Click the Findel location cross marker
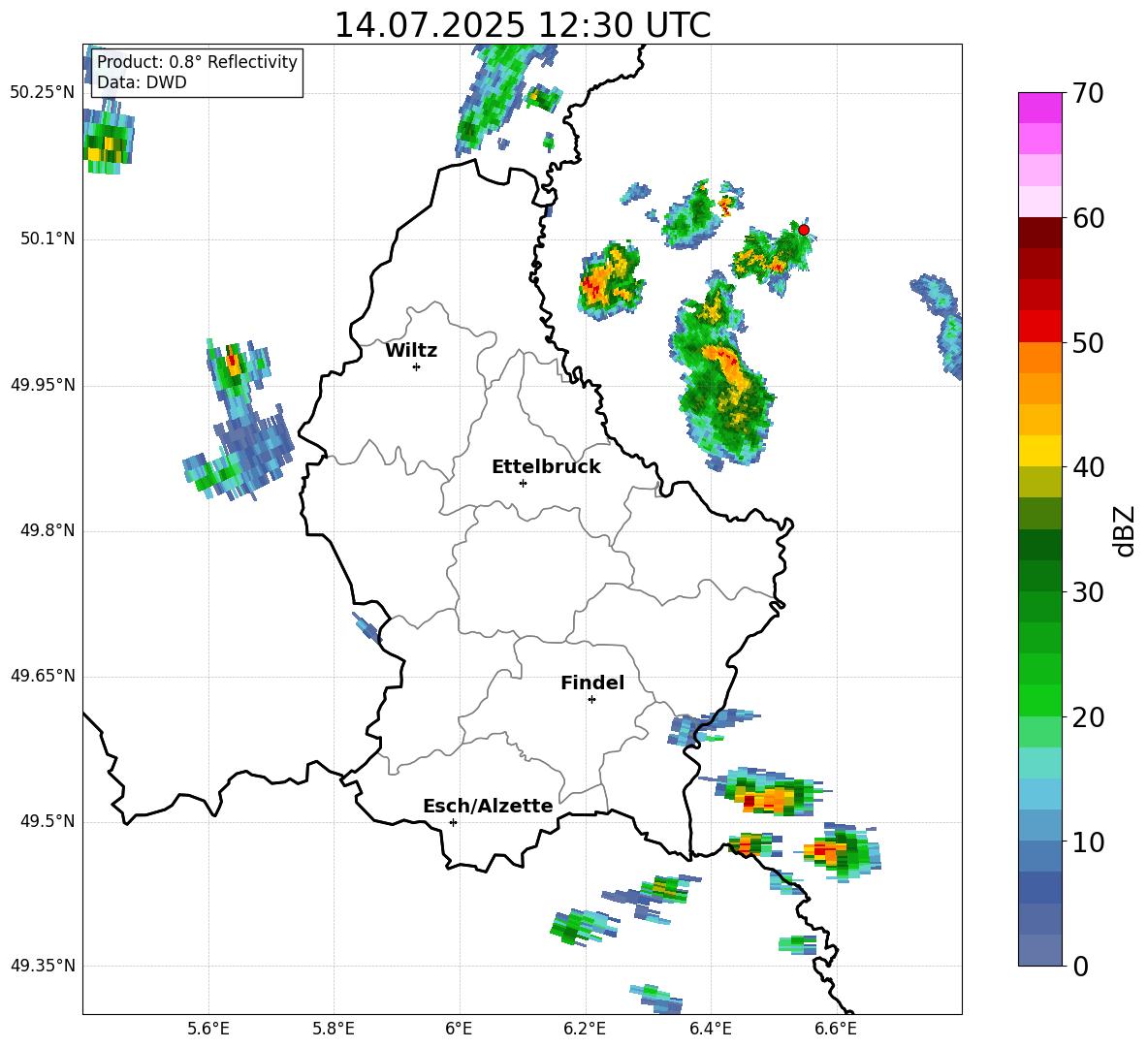Screen dimensions: 1148x1048 click(x=591, y=700)
